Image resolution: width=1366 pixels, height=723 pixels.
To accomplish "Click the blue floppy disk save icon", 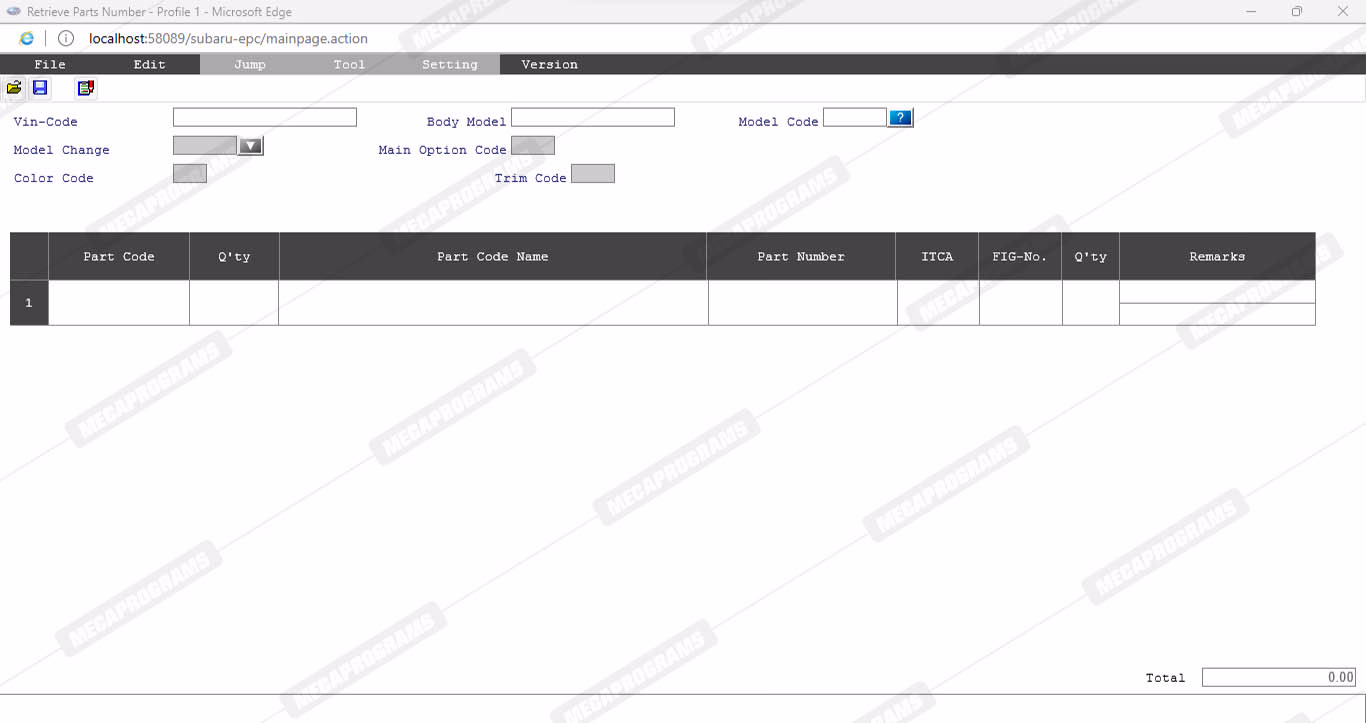I will [x=40, y=88].
